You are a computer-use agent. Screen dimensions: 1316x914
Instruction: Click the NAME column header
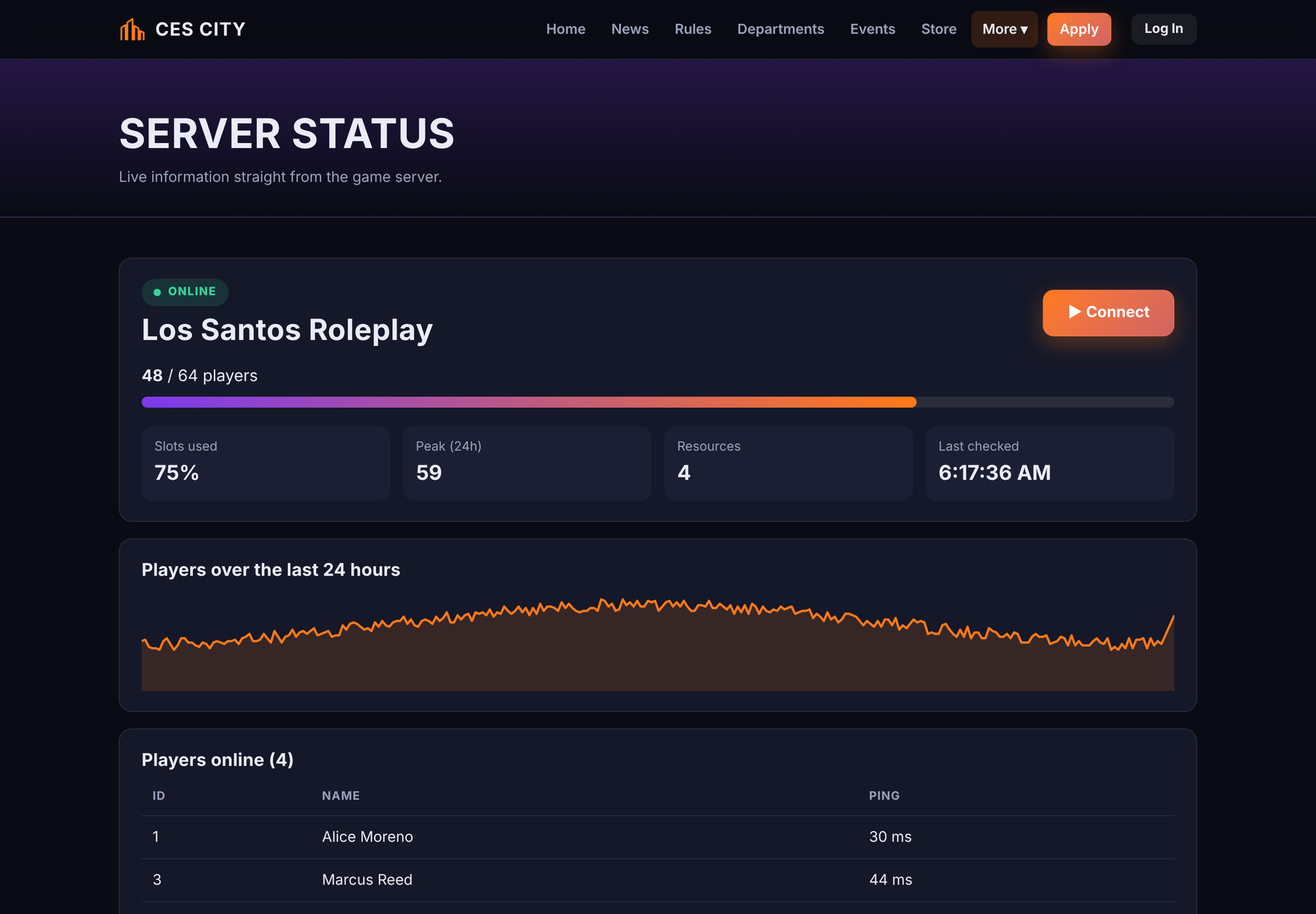point(341,795)
